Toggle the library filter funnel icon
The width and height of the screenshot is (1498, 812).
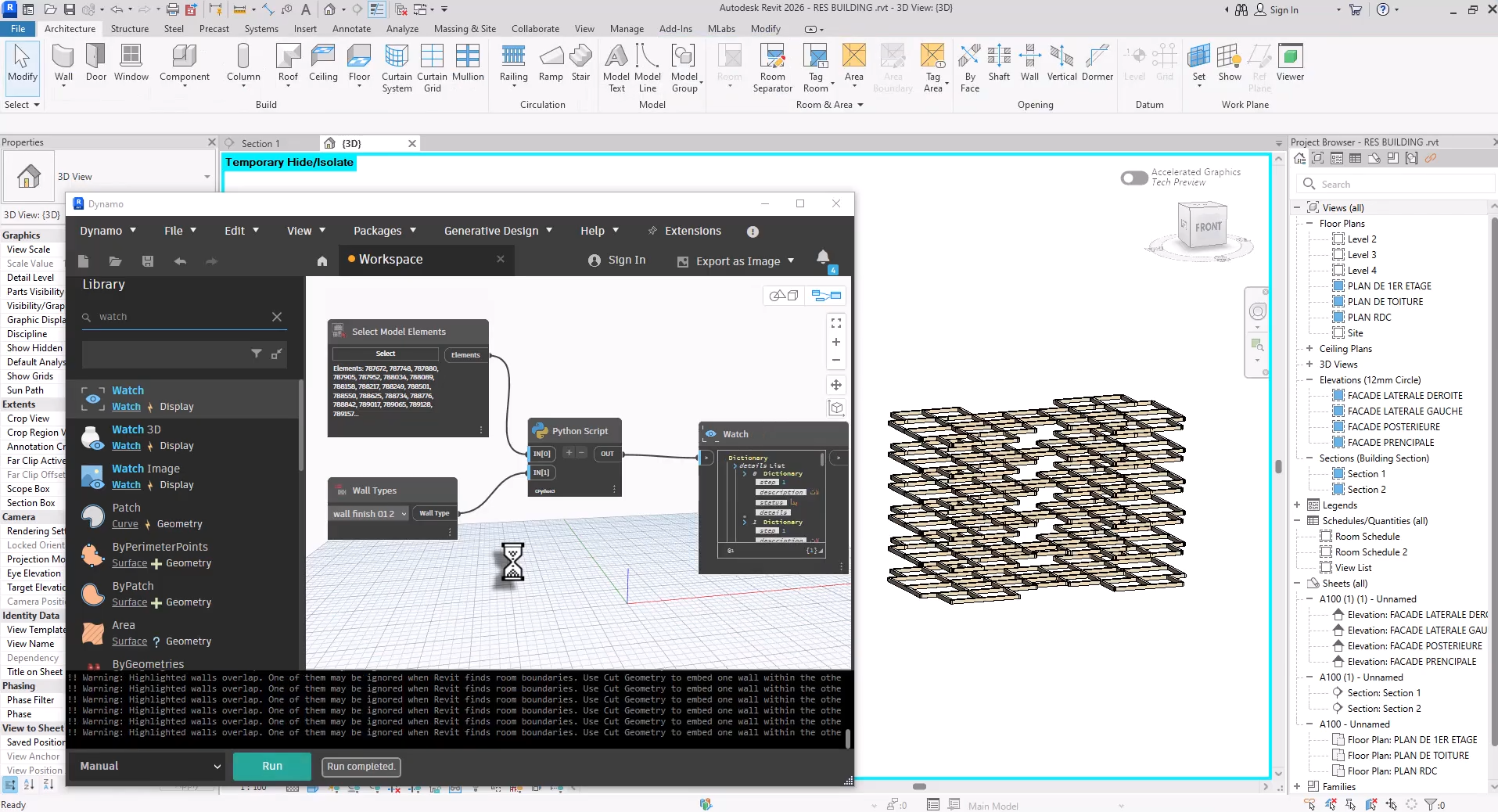coord(256,354)
